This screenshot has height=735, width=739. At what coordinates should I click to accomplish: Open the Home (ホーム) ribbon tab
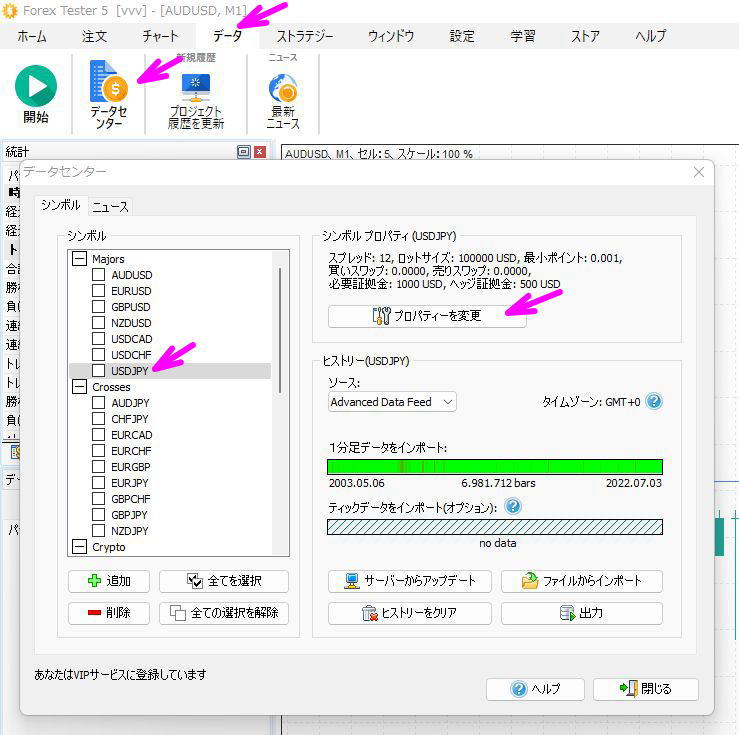tap(32, 36)
